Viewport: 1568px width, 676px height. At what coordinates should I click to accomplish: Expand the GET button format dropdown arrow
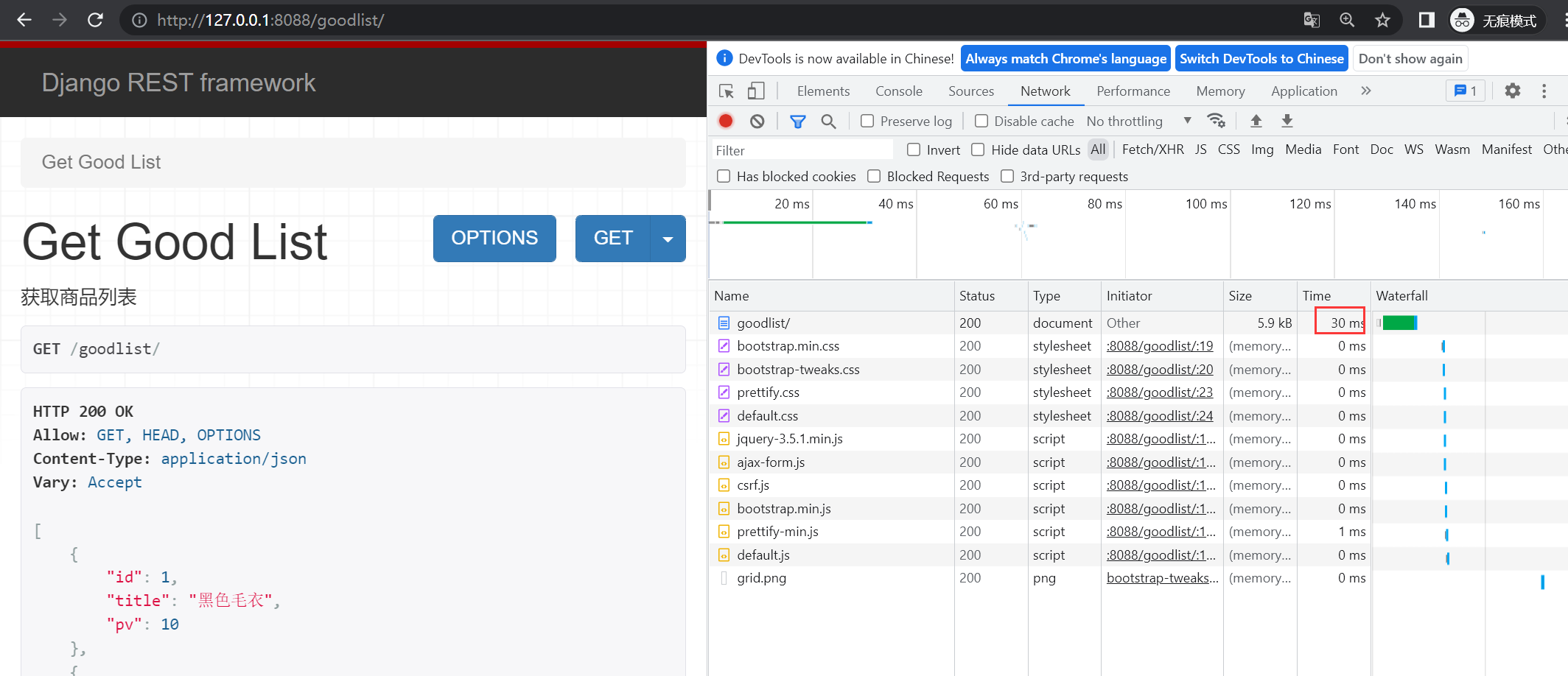[x=668, y=239]
